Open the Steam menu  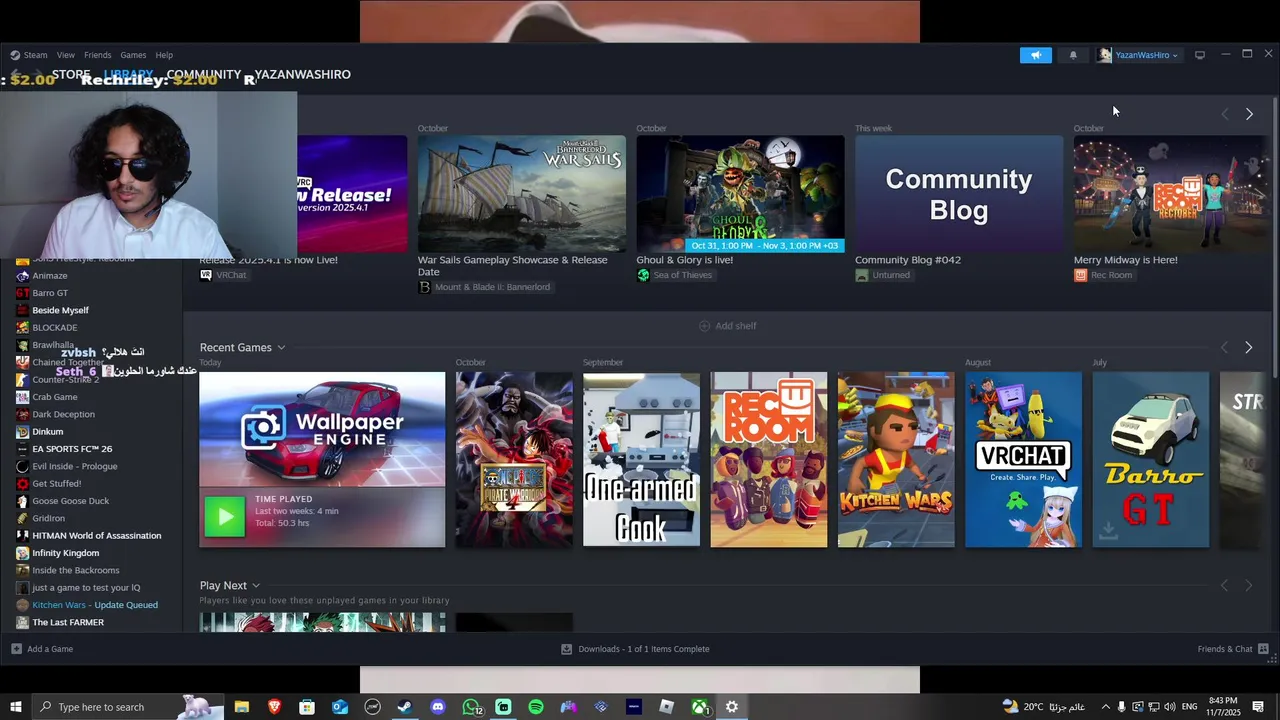[x=29, y=55]
